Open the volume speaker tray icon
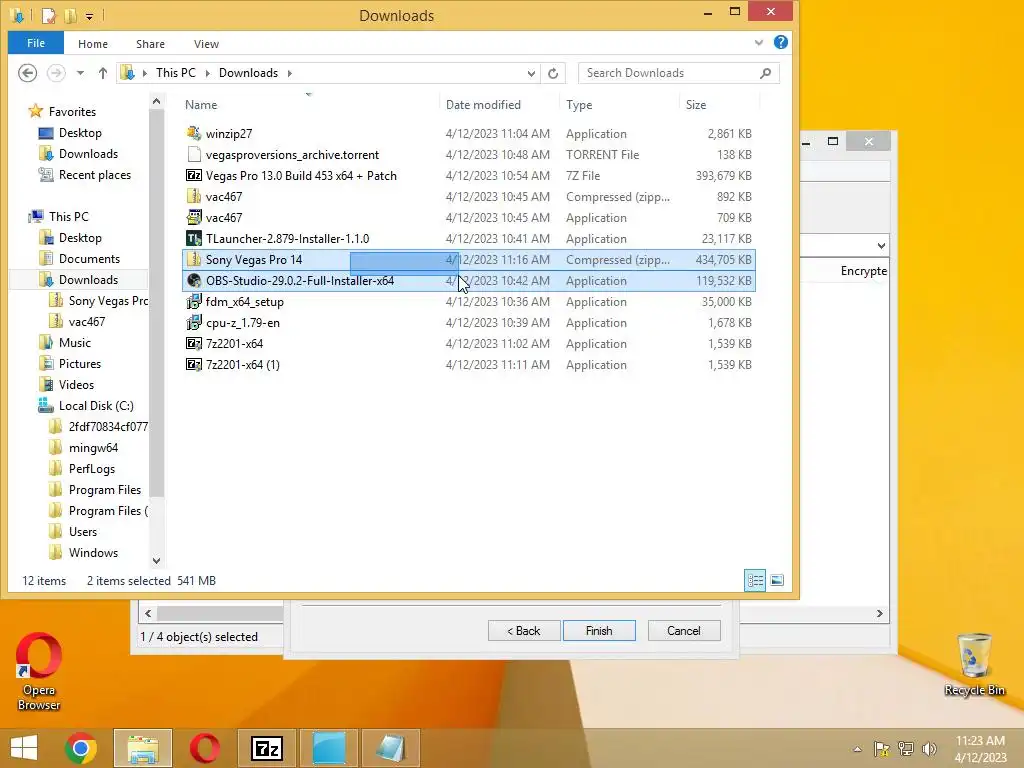1024x768 pixels. pos(930,748)
